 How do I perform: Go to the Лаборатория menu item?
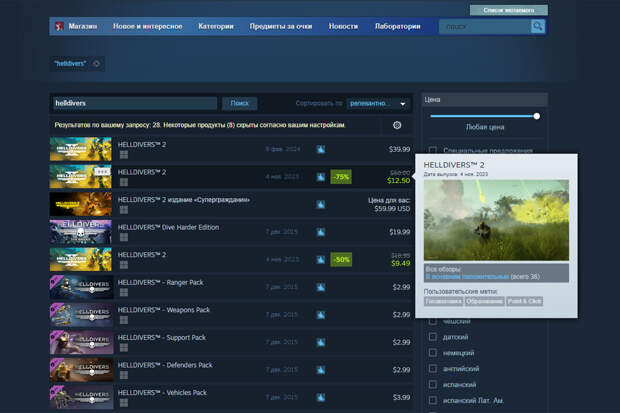click(x=397, y=26)
